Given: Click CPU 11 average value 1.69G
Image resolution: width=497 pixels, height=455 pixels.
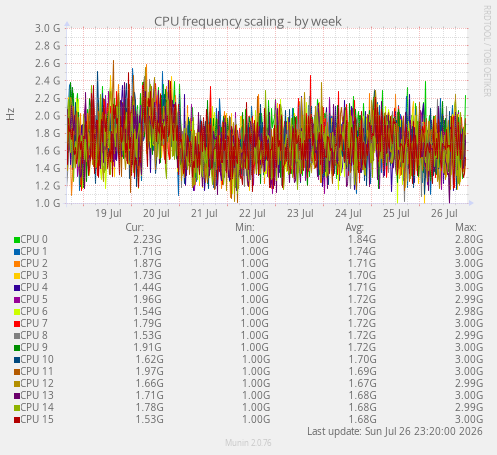Looking at the screenshot, I should coord(362,371).
